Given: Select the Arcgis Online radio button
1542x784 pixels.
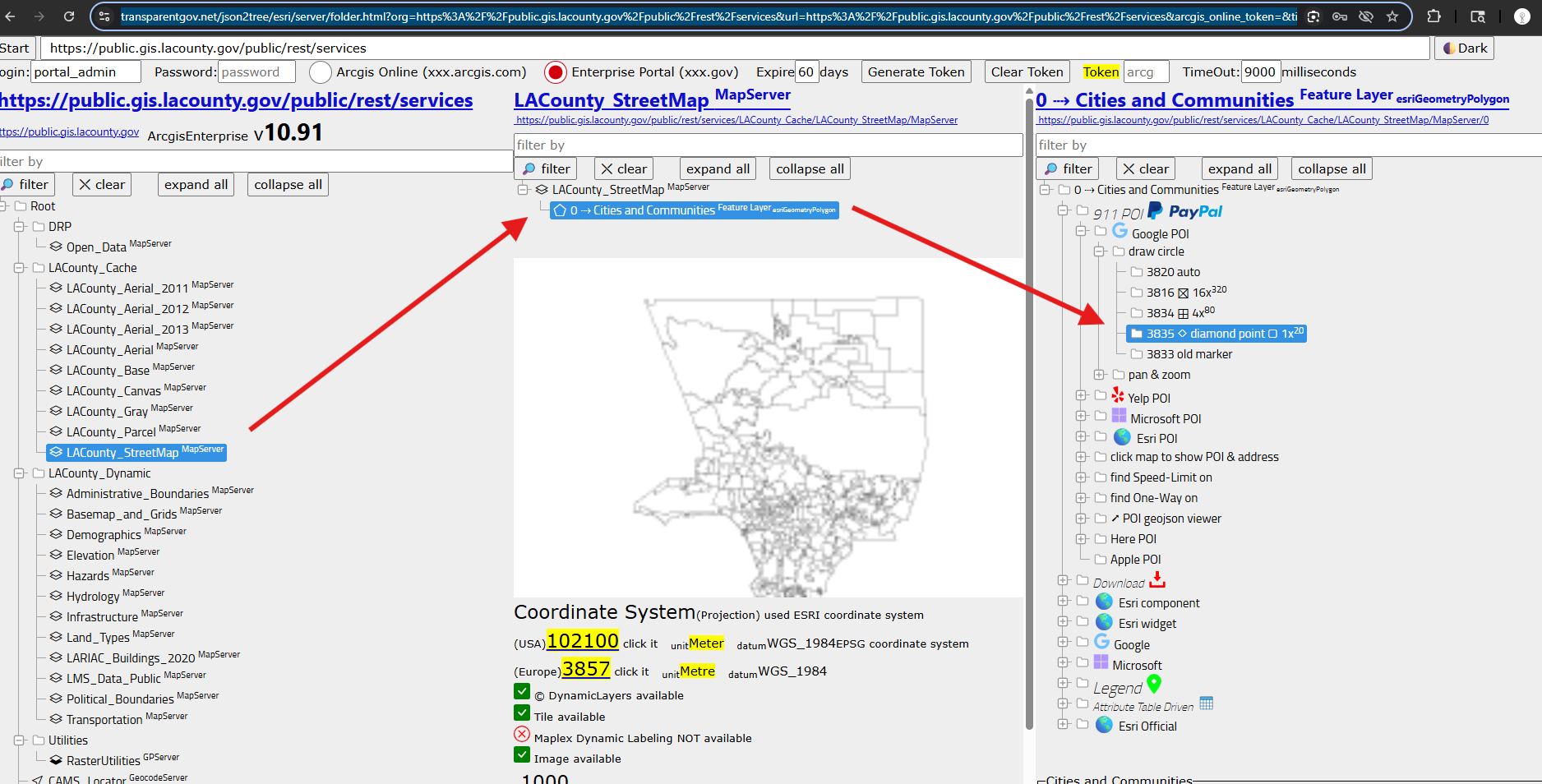Looking at the screenshot, I should [x=321, y=72].
